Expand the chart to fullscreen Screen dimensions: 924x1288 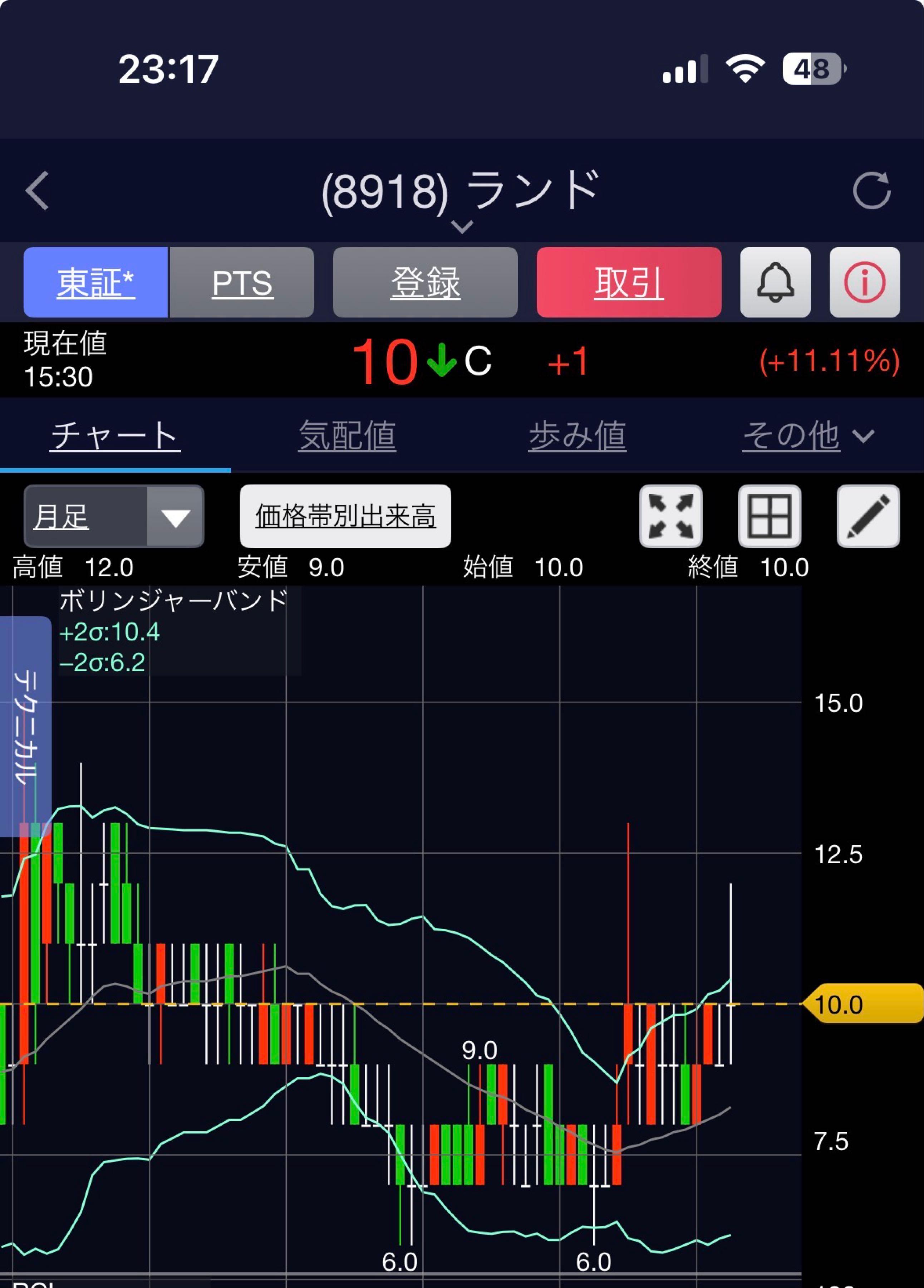671,516
